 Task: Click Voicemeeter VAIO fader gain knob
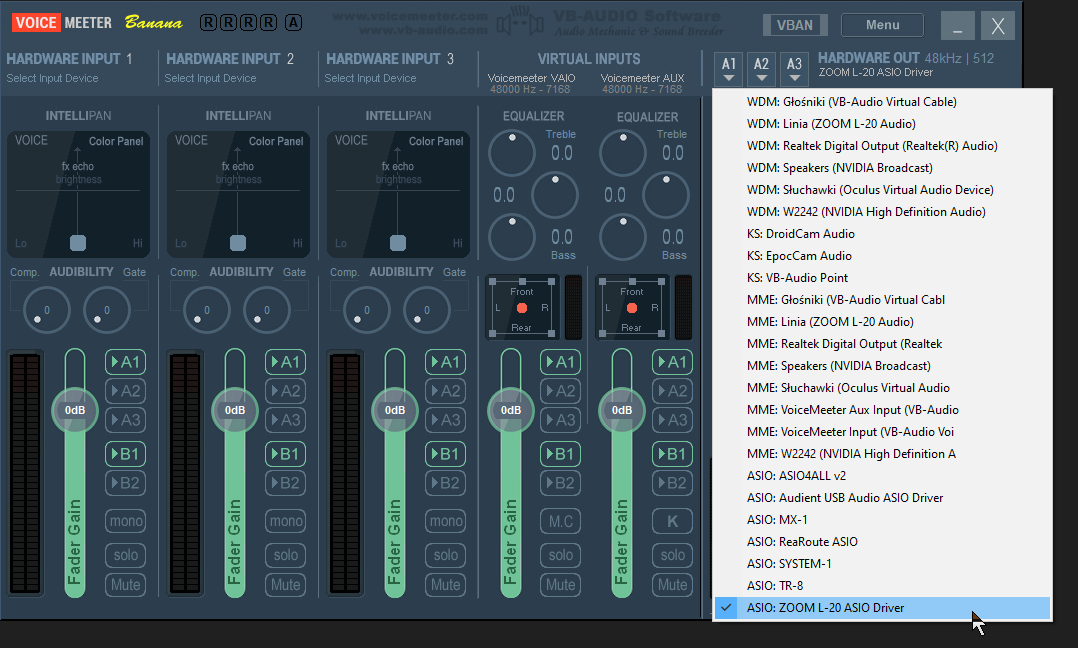tap(511, 410)
